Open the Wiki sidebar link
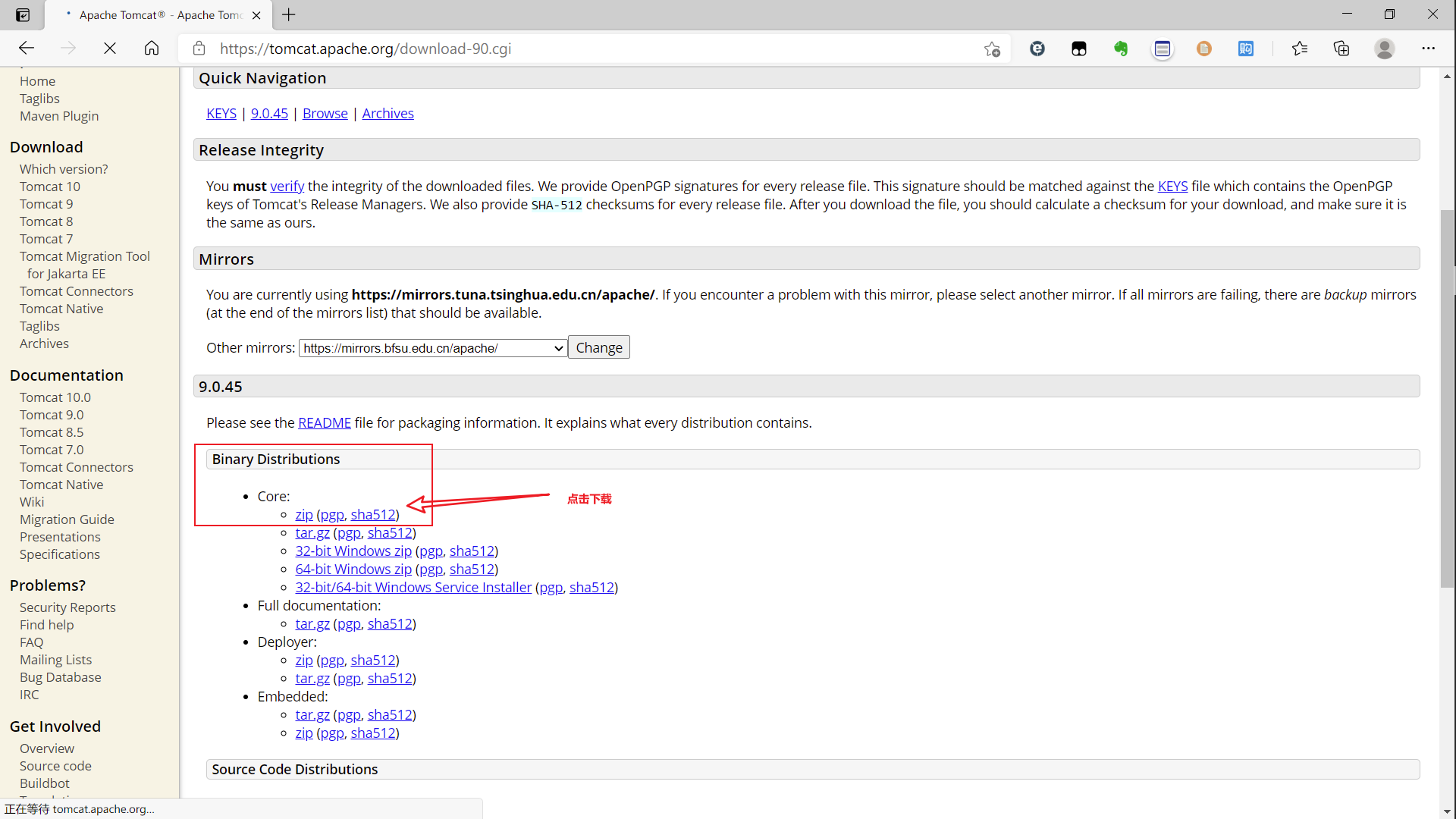Image resolution: width=1456 pixels, height=819 pixels. coord(32,502)
